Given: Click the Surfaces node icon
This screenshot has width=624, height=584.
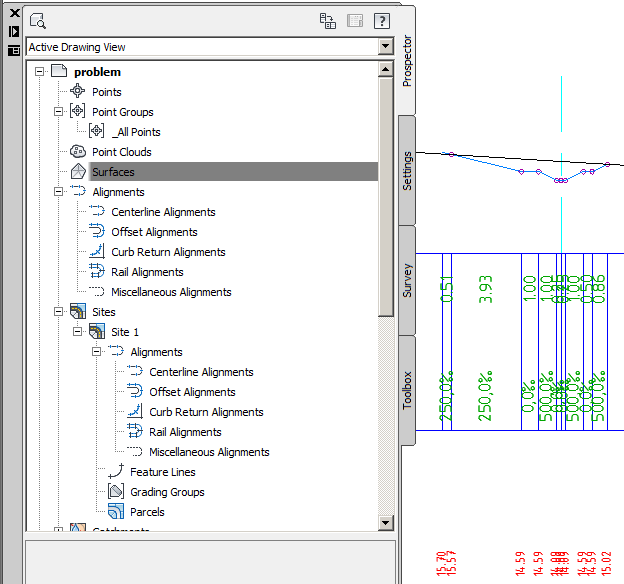Looking at the screenshot, I should (78, 172).
